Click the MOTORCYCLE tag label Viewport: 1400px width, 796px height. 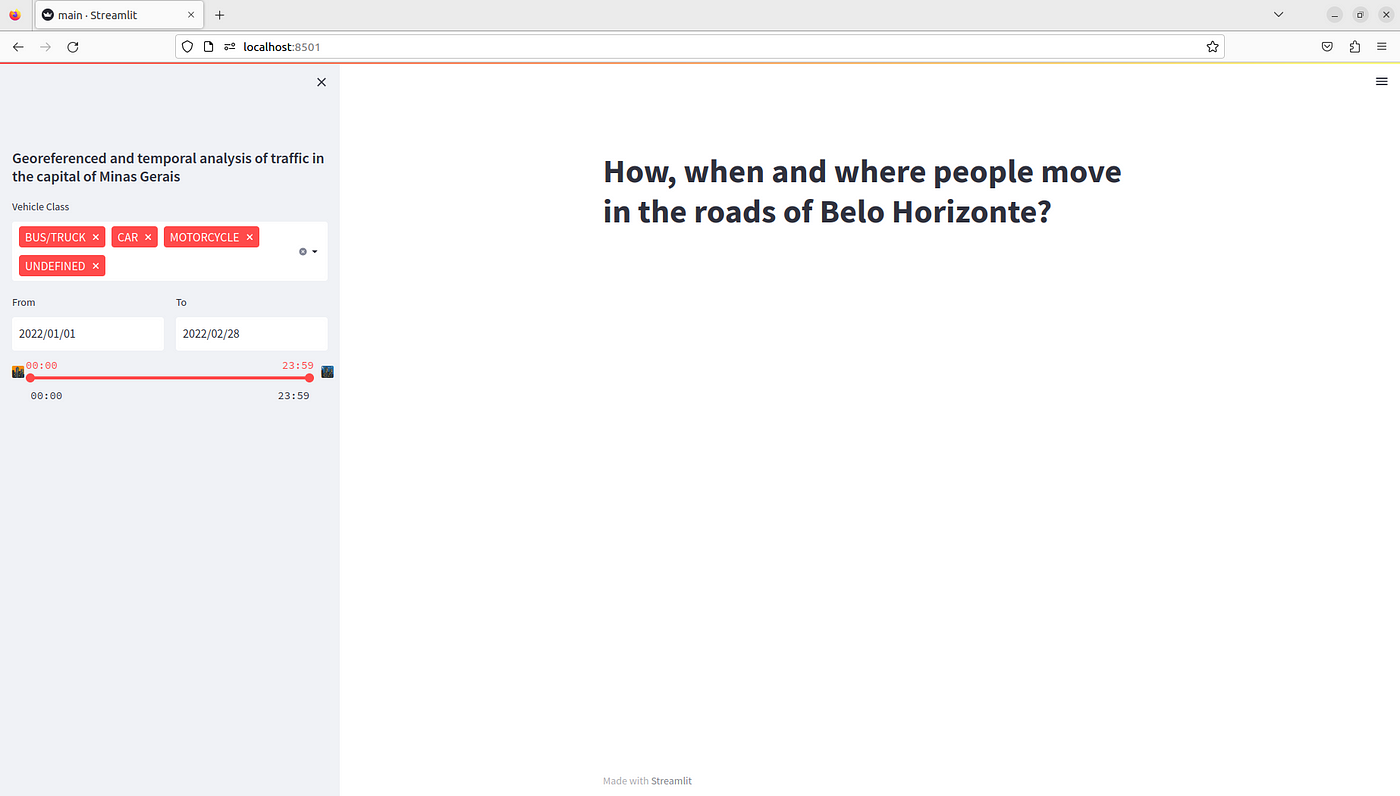coord(205,237)
